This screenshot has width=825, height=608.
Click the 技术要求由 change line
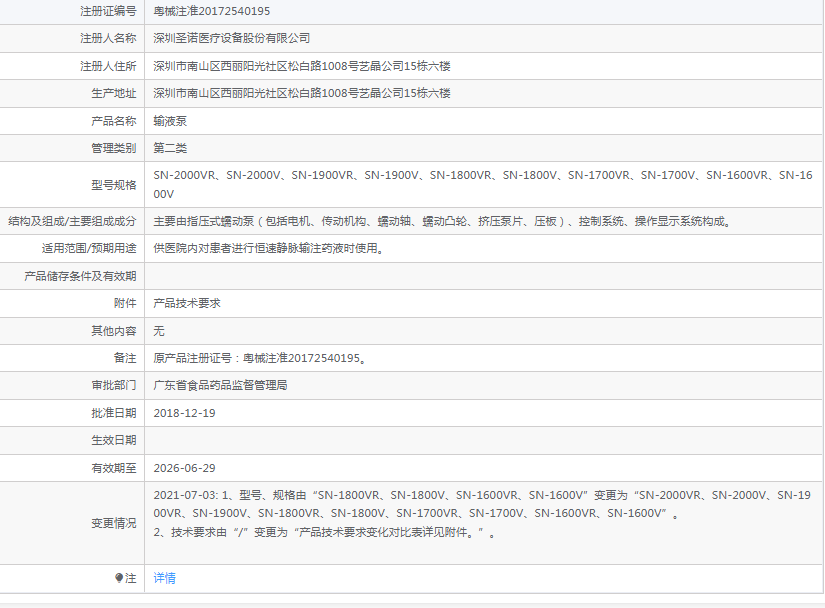[x=324, y=533]
